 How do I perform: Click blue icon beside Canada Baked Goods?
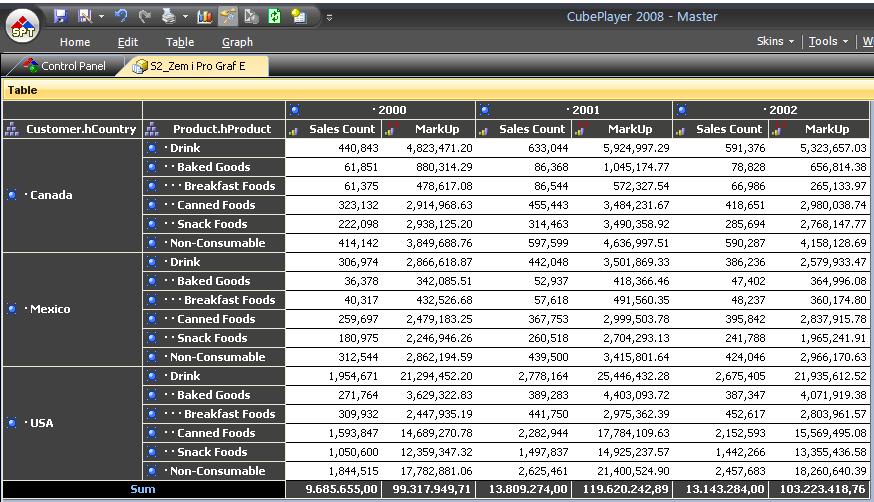(152, 167)
